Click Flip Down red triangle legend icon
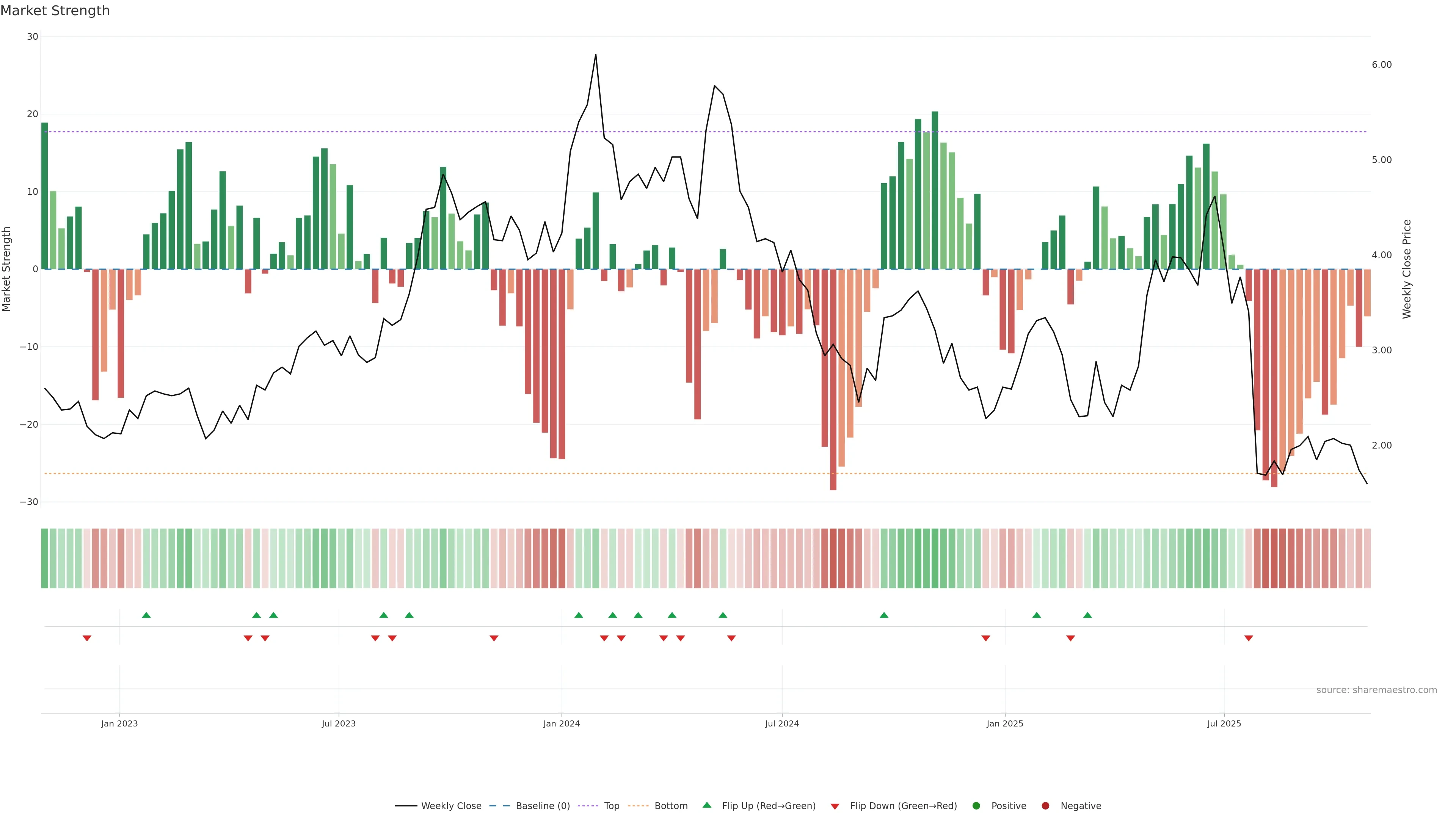This screenshot has height=819, width=1456. click(835, 806)
